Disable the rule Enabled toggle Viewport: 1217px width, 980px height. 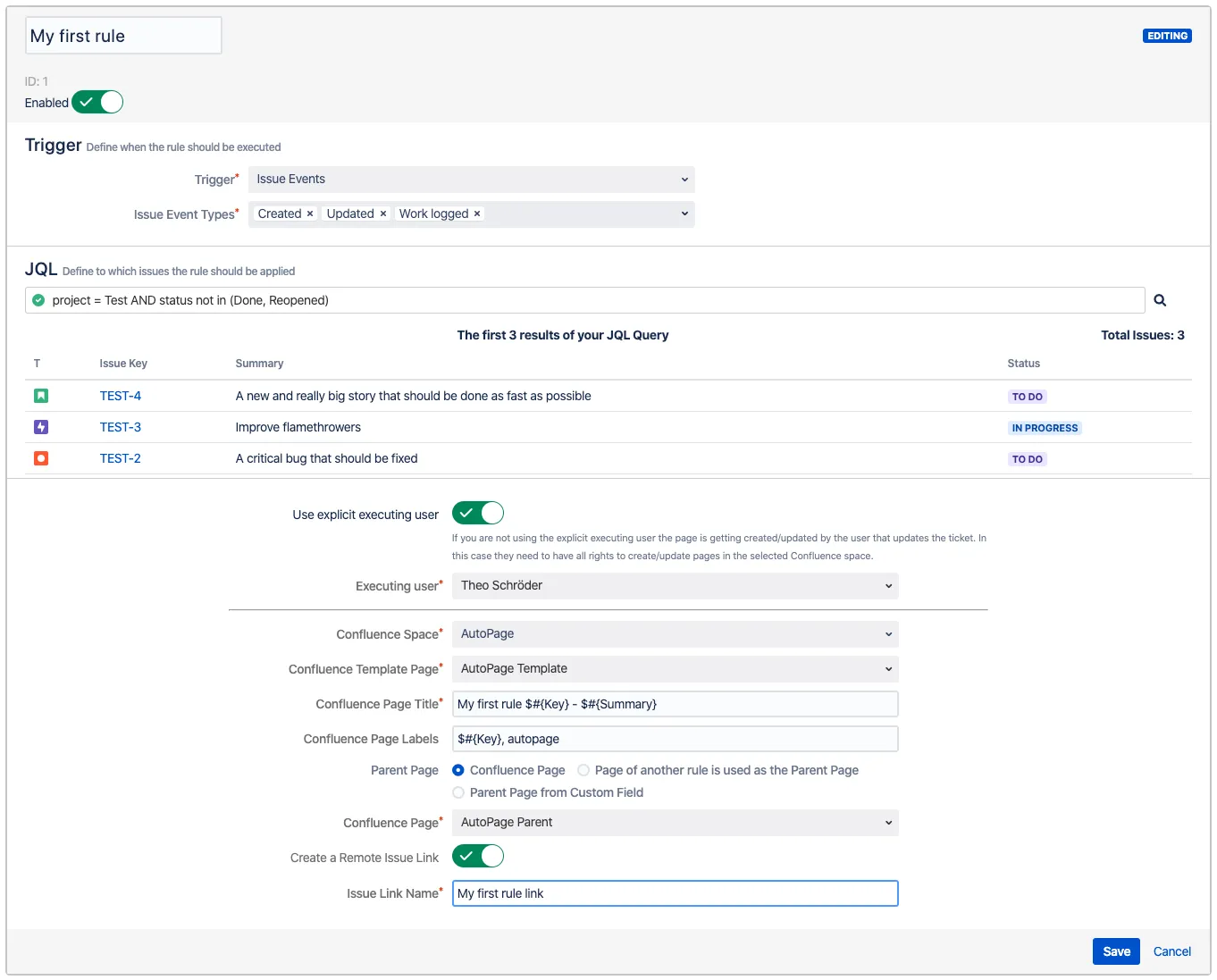(97, 103)
